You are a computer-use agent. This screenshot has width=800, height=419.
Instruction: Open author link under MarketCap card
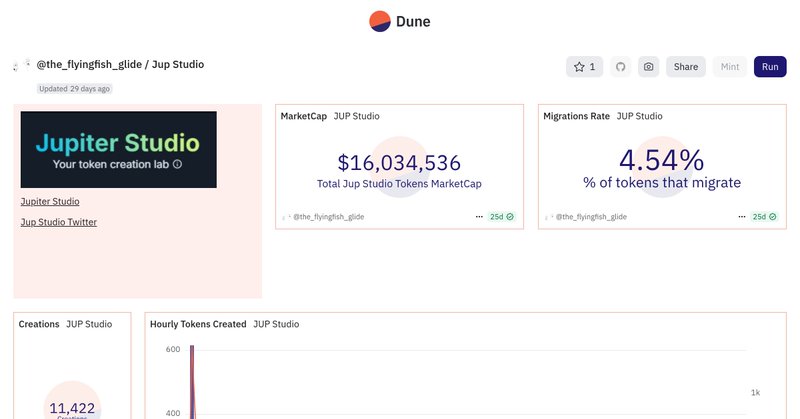[x=328, y=217]
